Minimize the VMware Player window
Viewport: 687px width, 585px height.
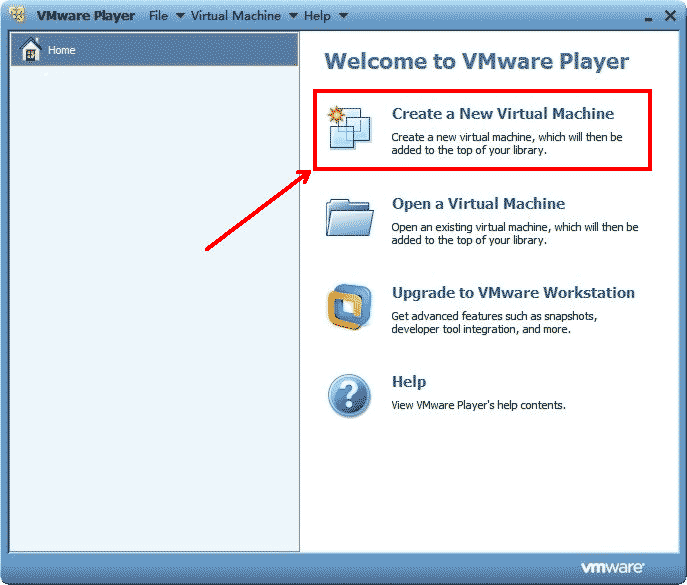pos(648,18)
